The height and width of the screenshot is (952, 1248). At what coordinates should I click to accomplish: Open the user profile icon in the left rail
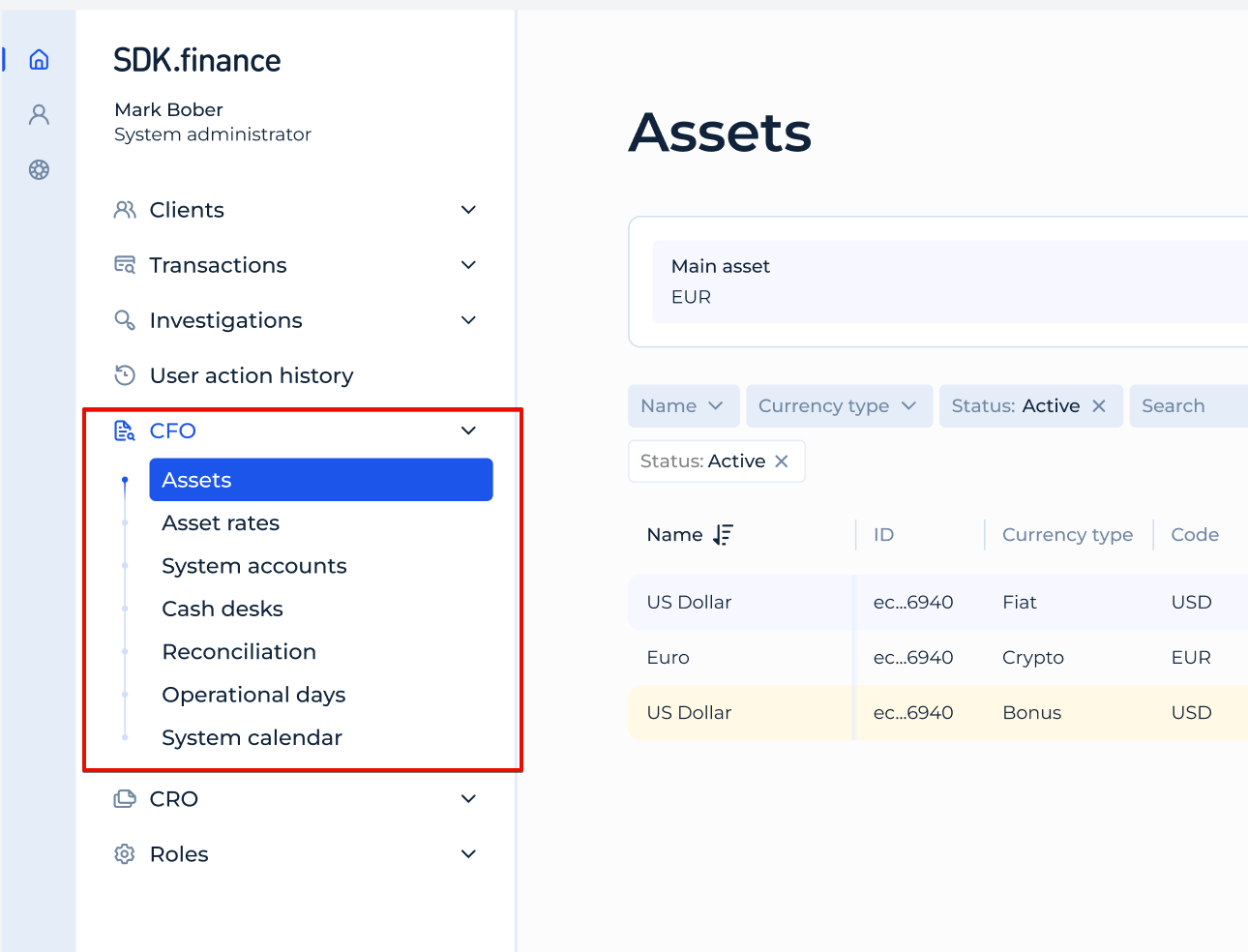coord(39,114)
